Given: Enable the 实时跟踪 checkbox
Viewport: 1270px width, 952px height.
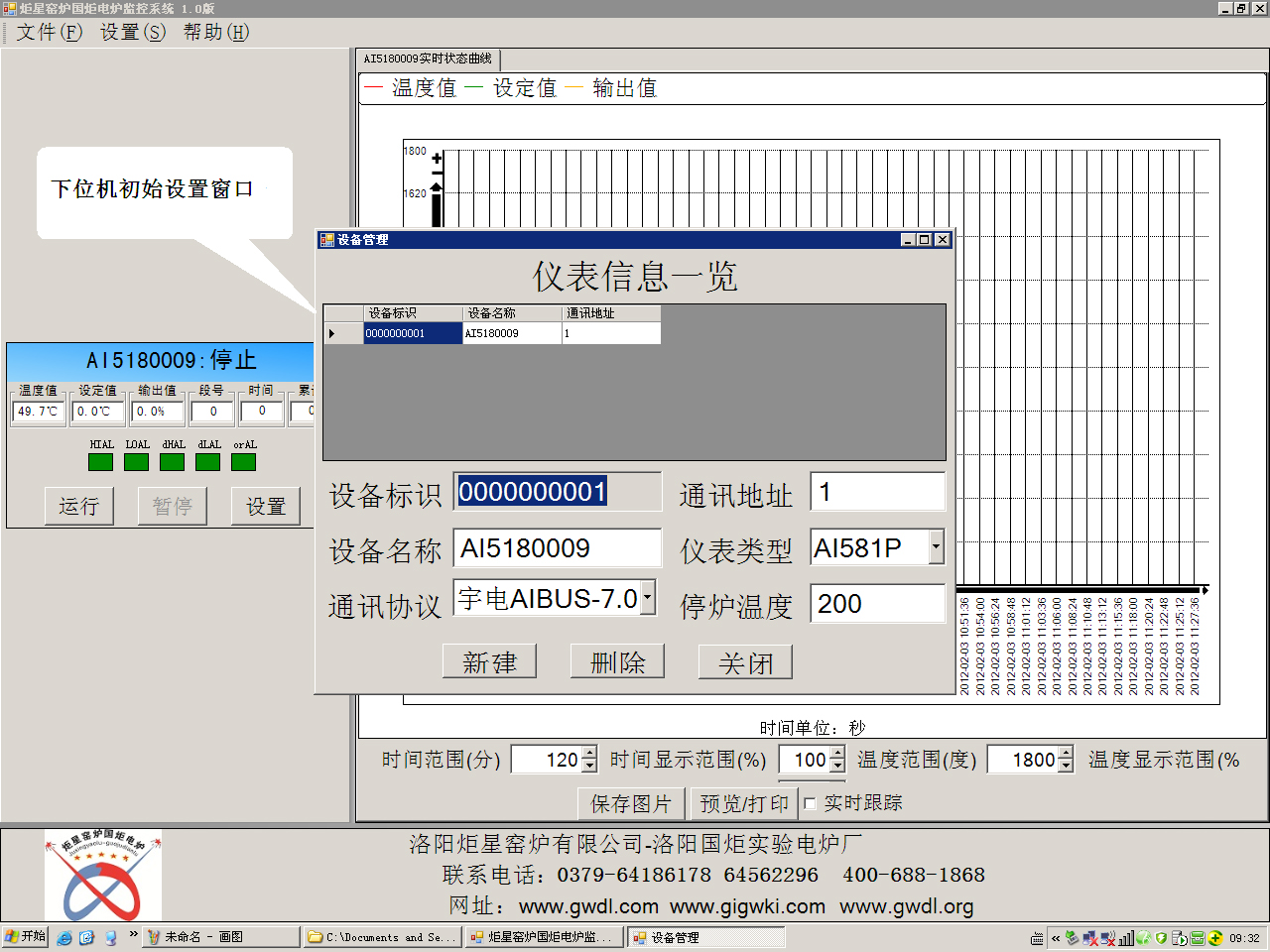Looking at the screenshot, I should (x=811, y=803).
